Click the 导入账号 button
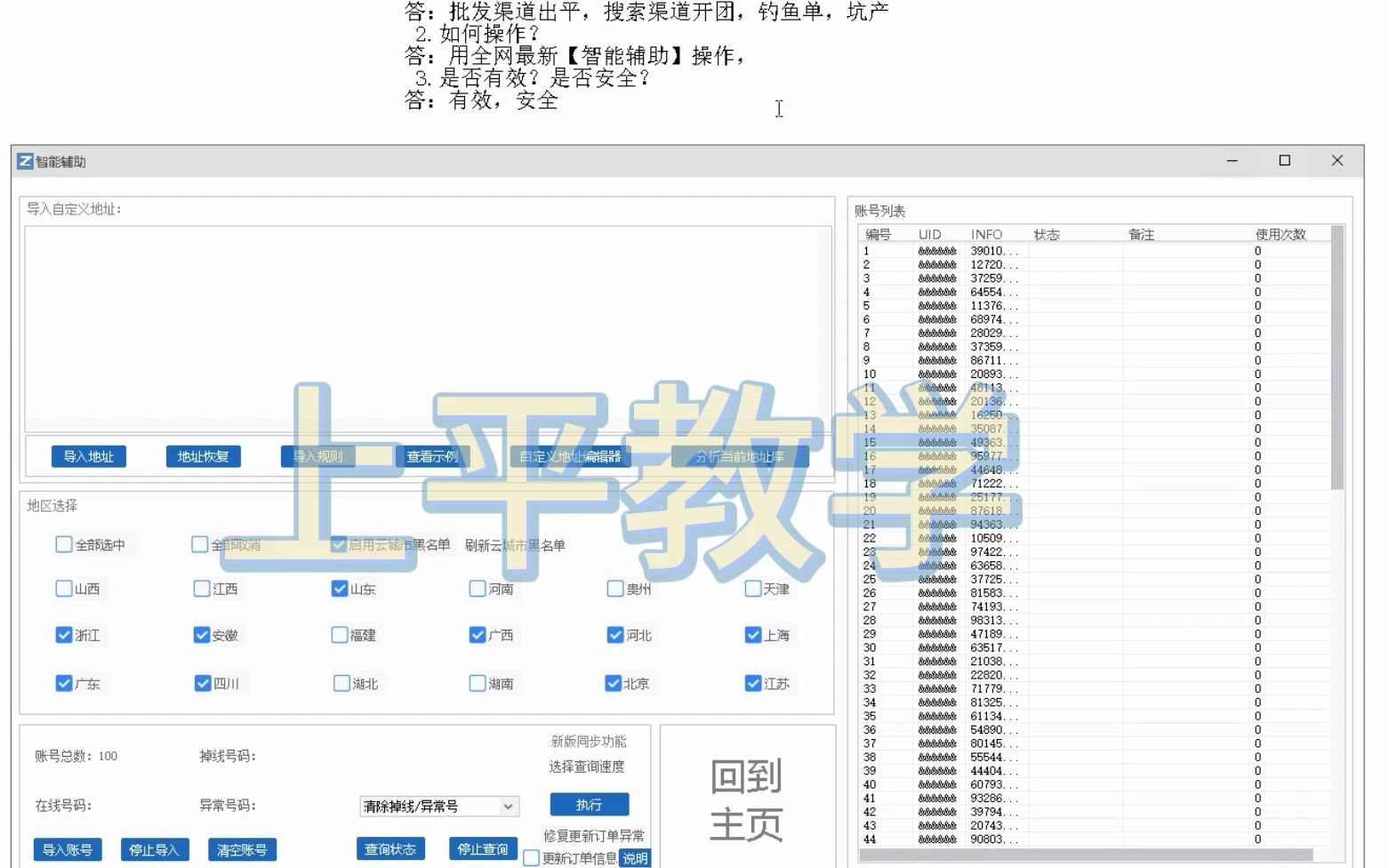The width and height of the screenshot is (1389, 868). [x=68, y=849]
